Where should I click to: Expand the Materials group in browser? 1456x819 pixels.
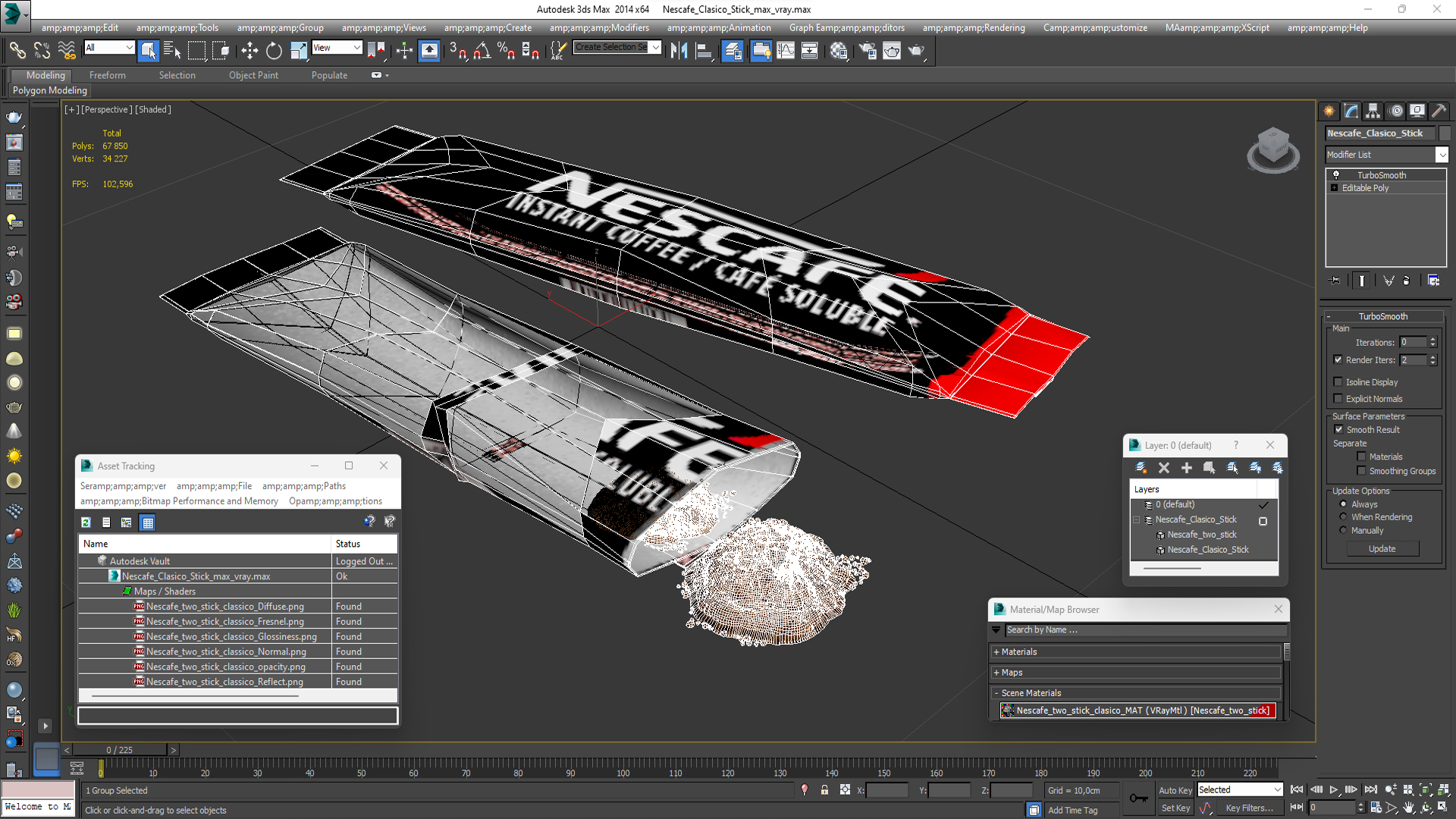tap(996, 652)
